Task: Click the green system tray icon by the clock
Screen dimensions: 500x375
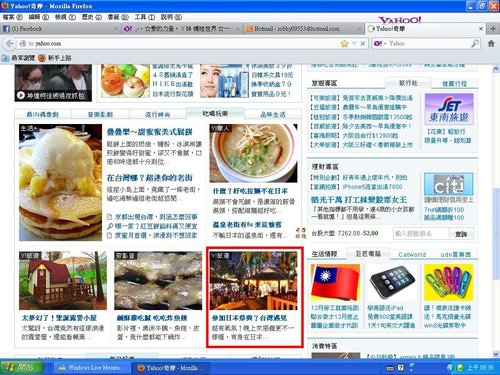Action: 460,368
